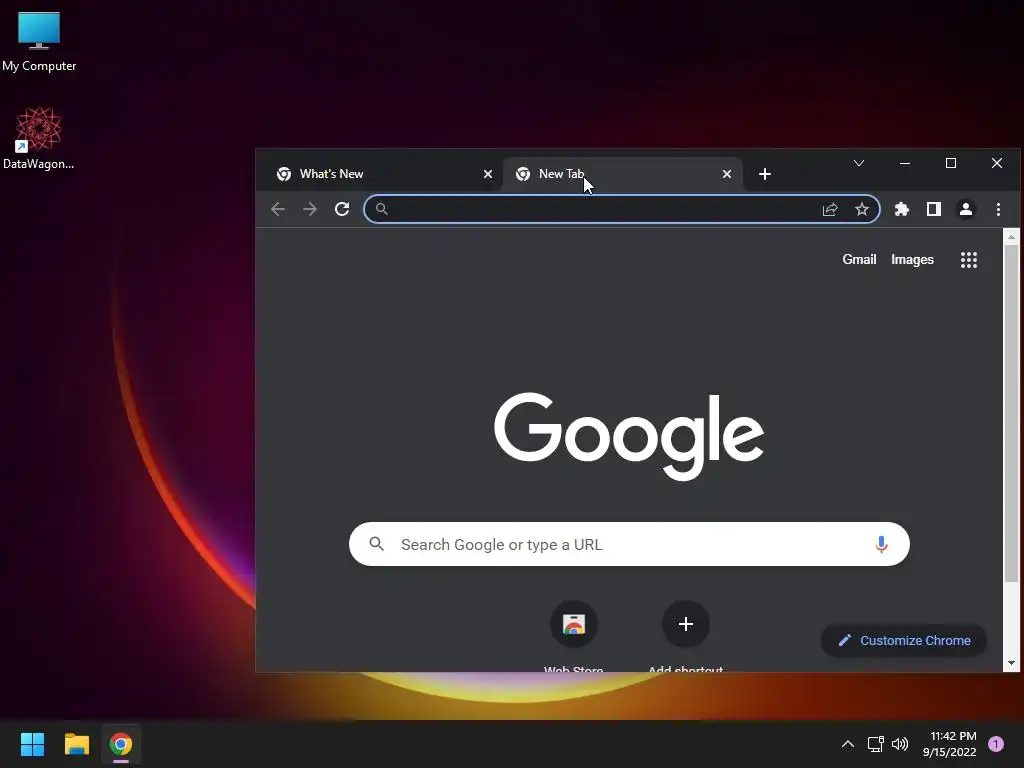This screenshot has width=1024, height=768.
Task: Click the Search Google or type a URL box
Action: pyautogui.click(x=629, y=544)
